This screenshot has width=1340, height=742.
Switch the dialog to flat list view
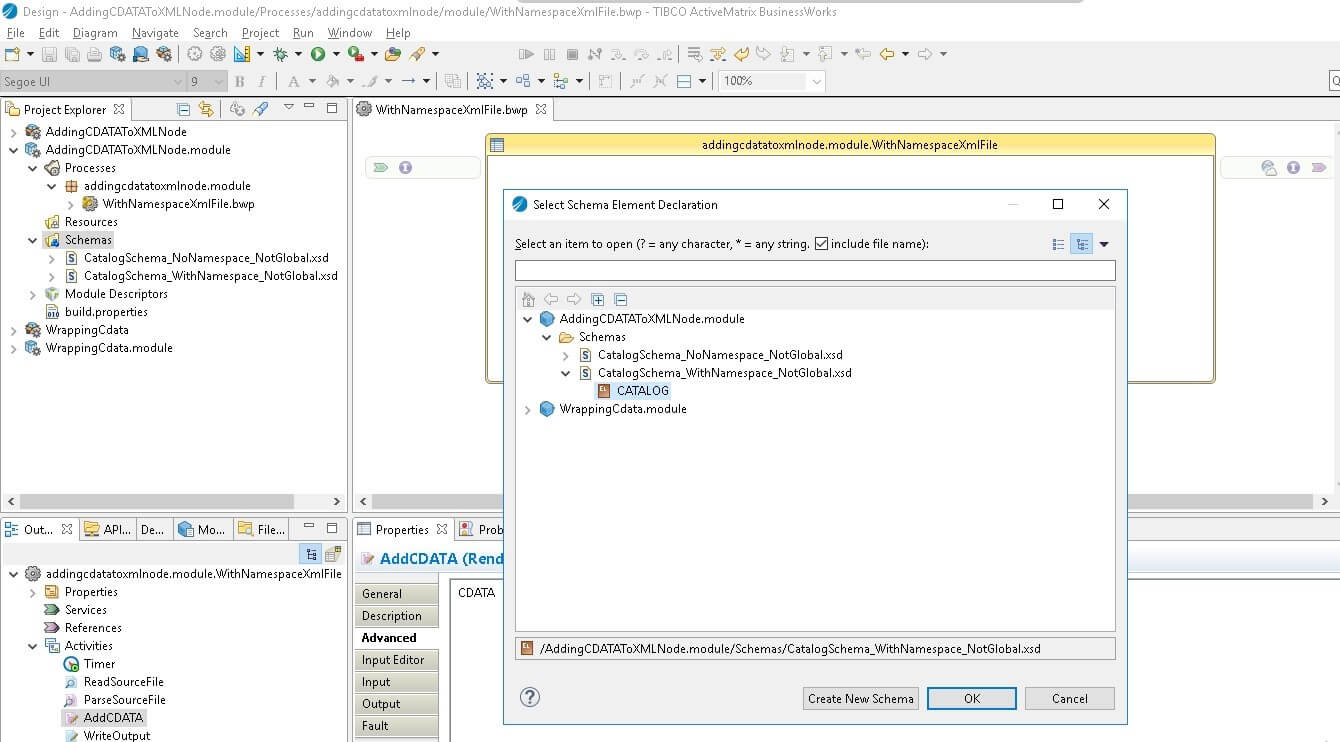pos(1058,244)
